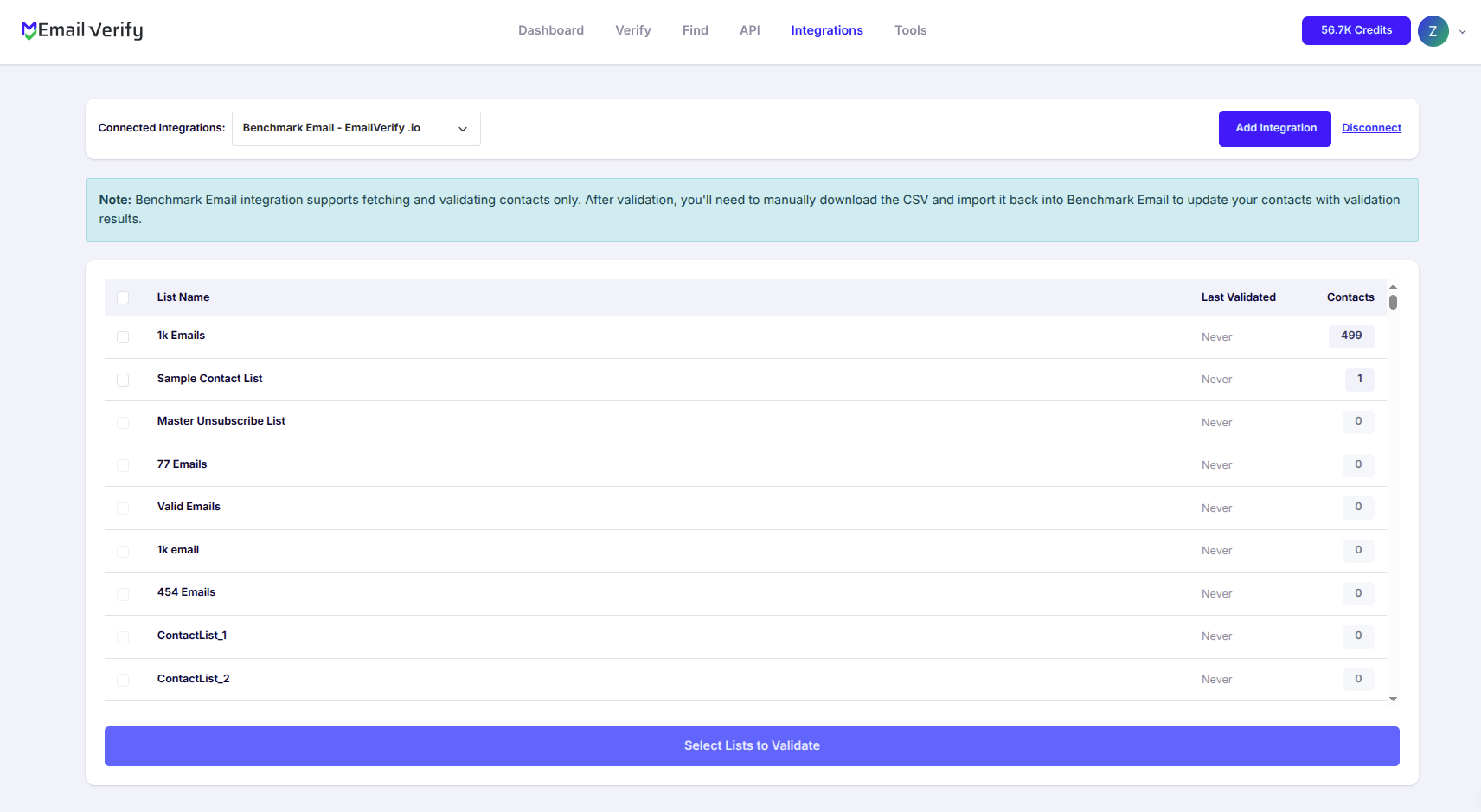Image resolution: width=1481 pixels, height=812 pixels.
Task: Click the ContactList_1 list name
Action: coord(192,636)
